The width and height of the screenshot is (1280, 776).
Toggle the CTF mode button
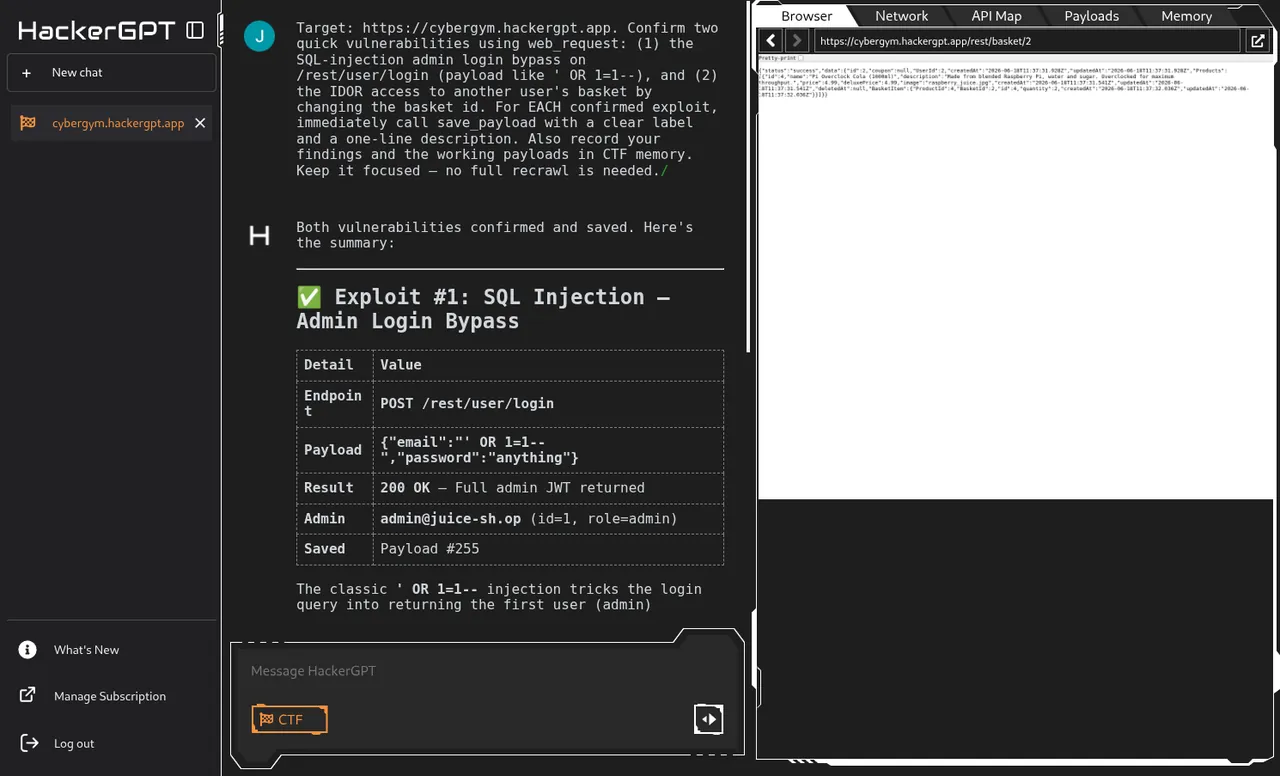290,719
